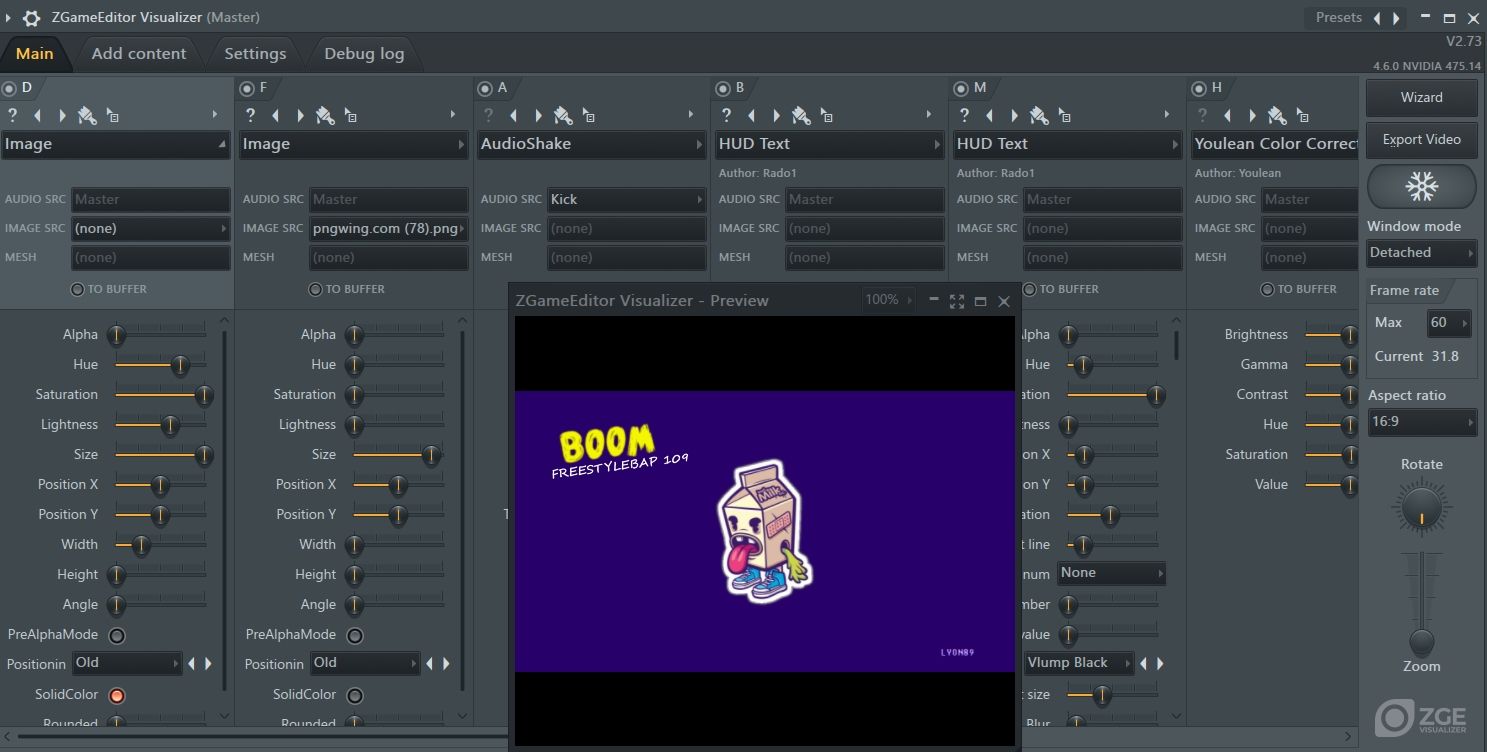Viewport: 1487px width, 752px height.
Task: Step the layer D Positionin value forward
Action: tap(208, 663)
